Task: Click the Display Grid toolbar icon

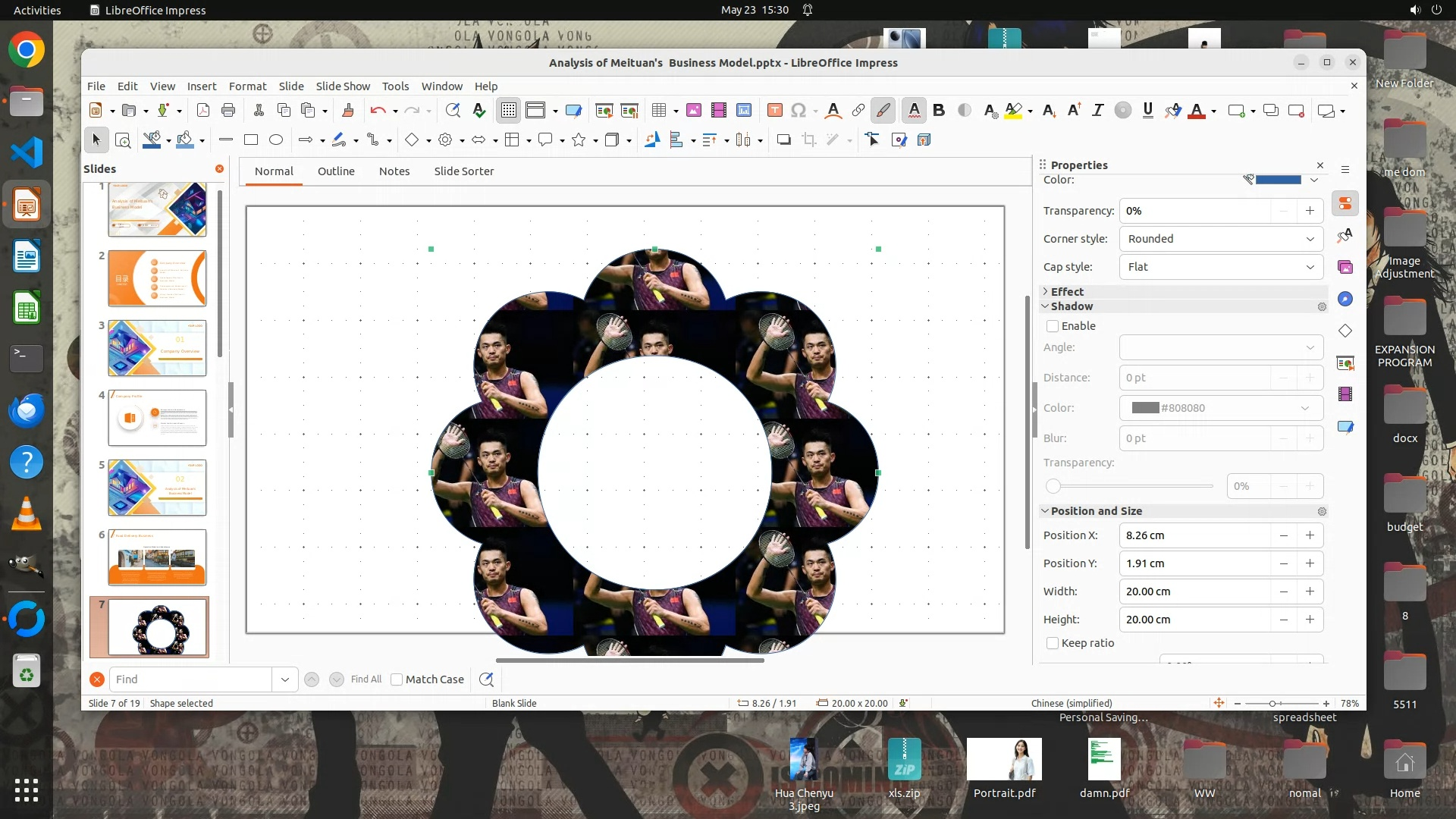Action: coord(508,111)
